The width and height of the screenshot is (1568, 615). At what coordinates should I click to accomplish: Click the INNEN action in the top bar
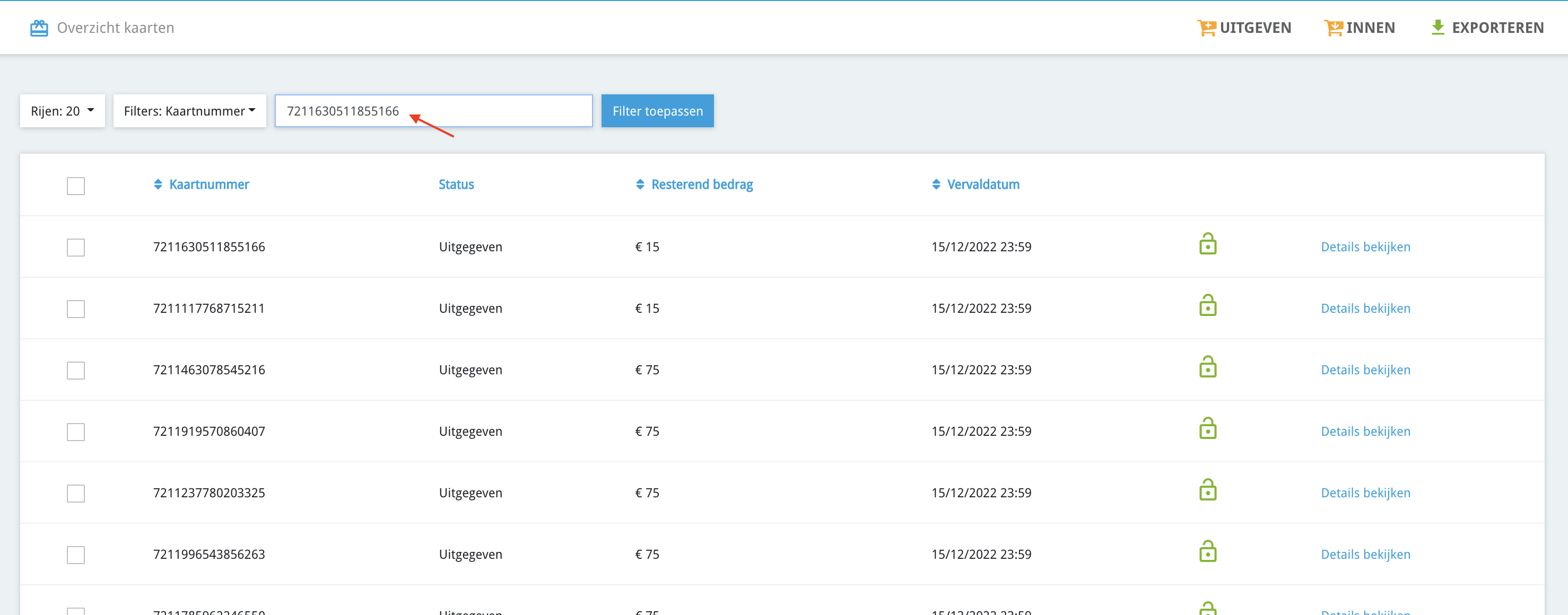(1360, 28)
